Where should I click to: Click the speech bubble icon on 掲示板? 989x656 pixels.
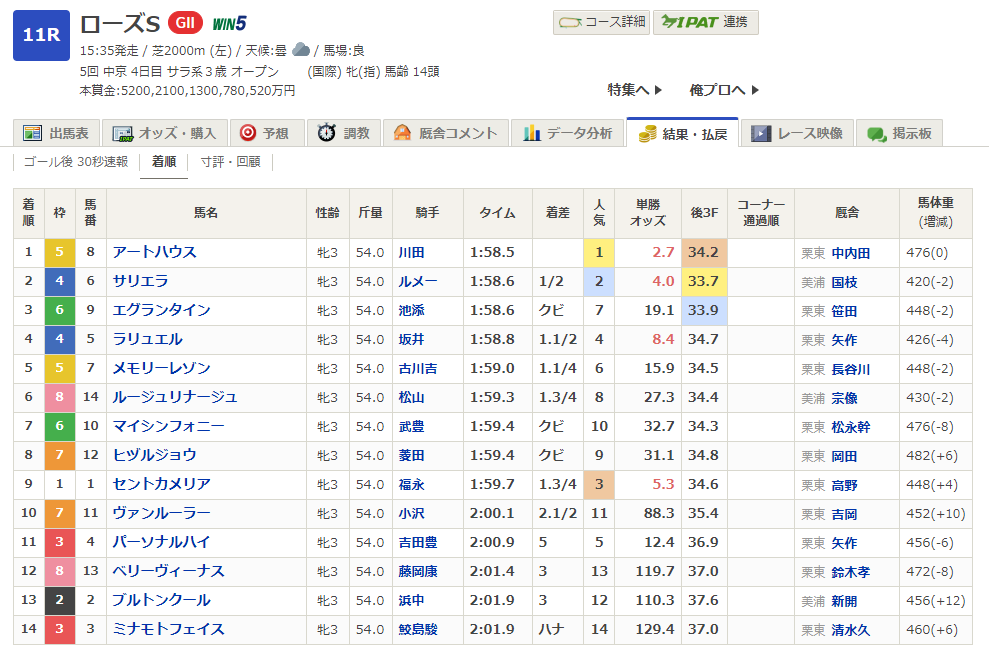click(x=877, y=134)
